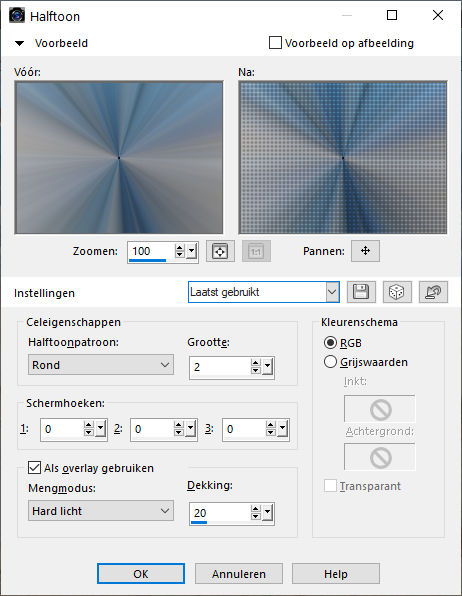The image size is (462, 596).
Task: Select the RGB radio button
Action: 330,342
